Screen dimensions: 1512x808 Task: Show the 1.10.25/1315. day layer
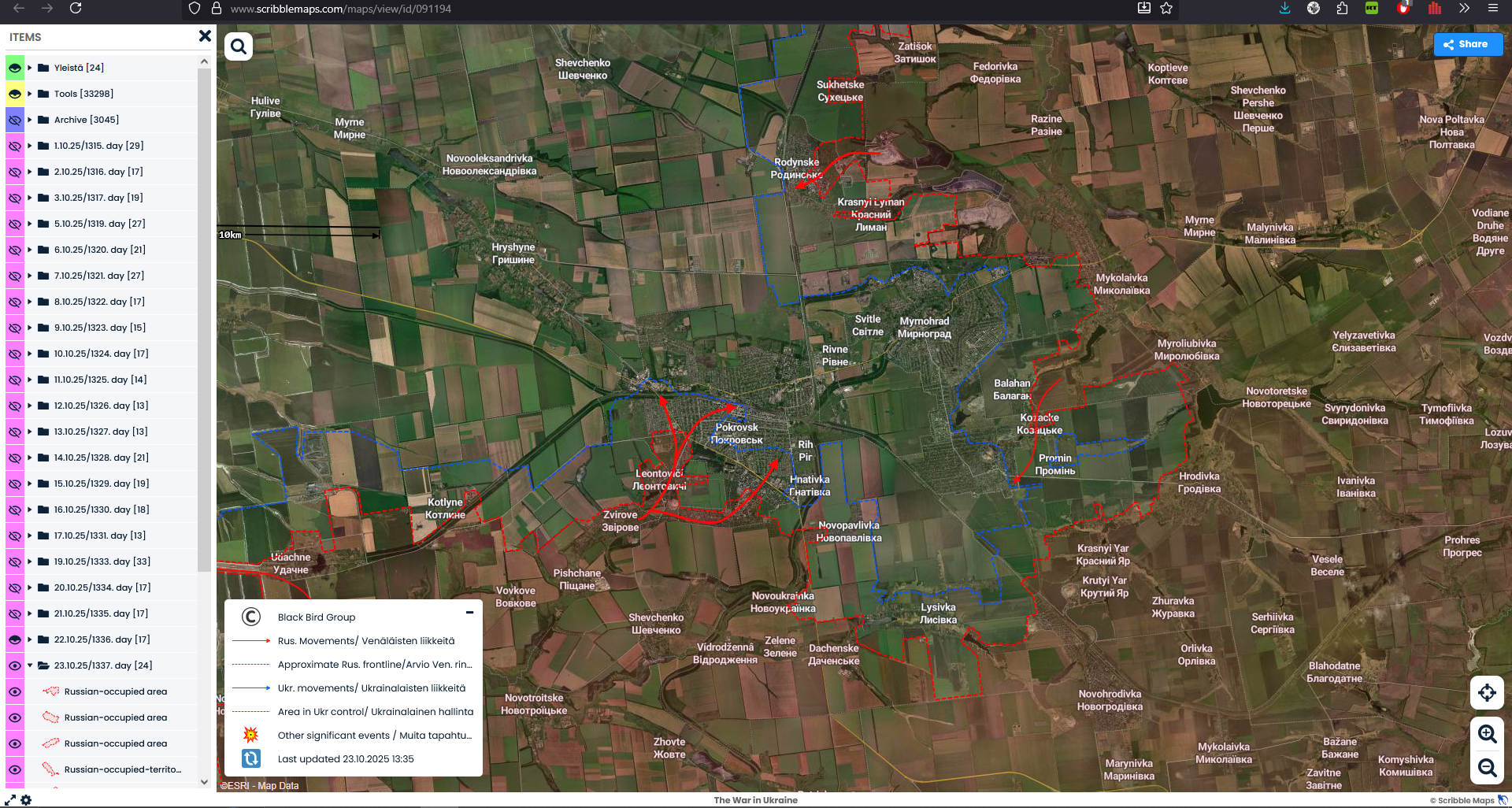tap(15, 146)
